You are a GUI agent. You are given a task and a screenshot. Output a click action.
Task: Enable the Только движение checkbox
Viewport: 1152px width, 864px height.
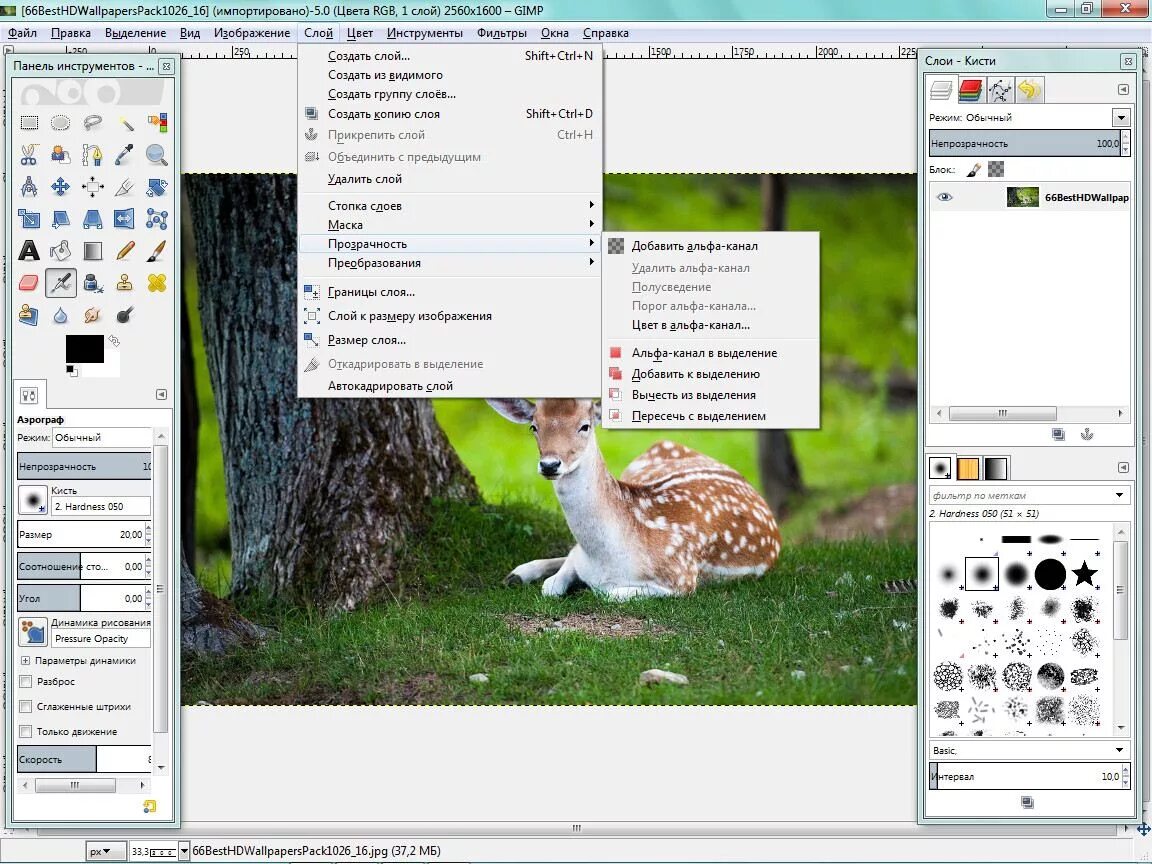coord(26,732)
